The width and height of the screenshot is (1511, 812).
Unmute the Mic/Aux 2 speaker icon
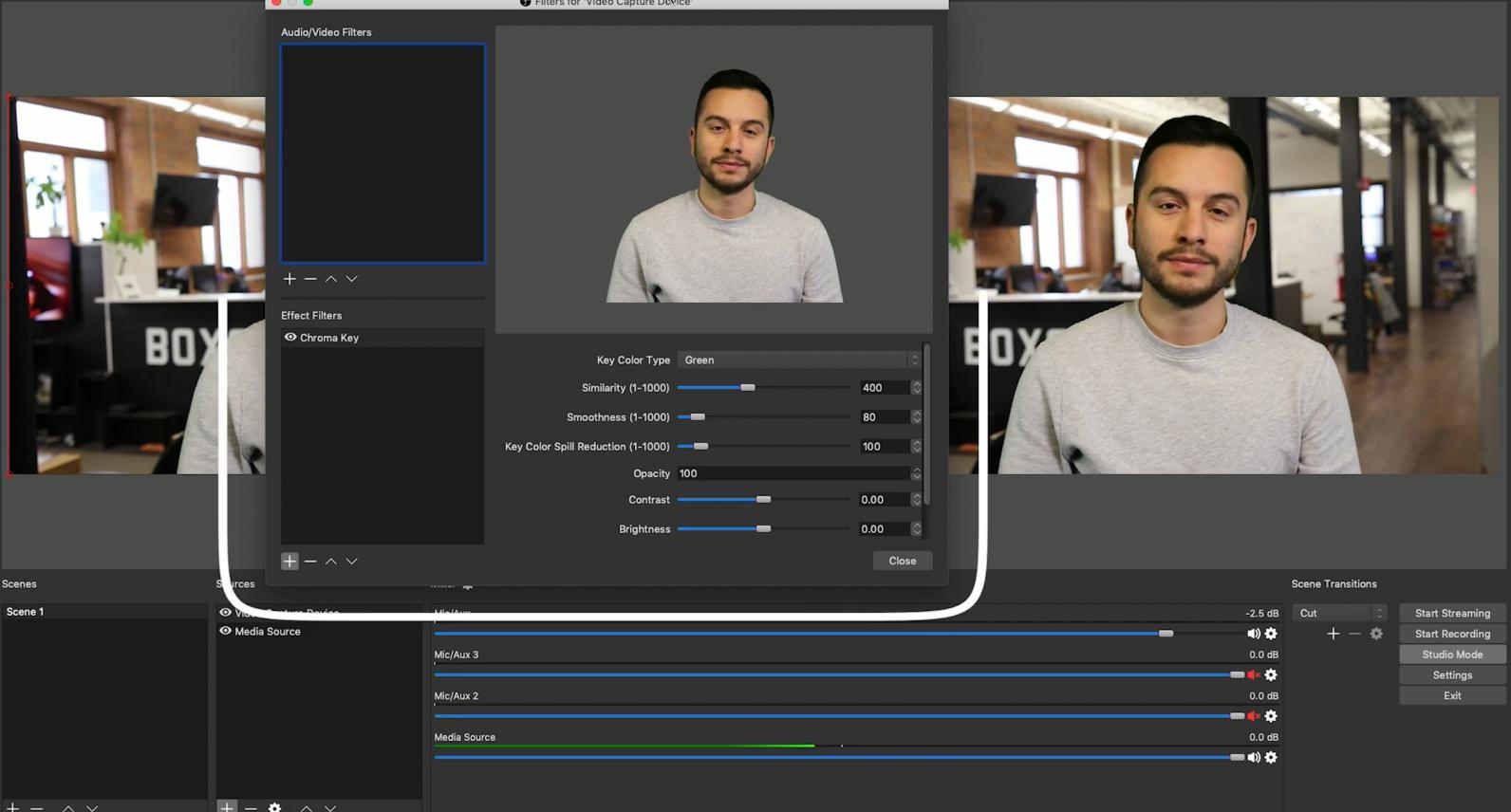pyautogui.click(x=1253, y=716)
